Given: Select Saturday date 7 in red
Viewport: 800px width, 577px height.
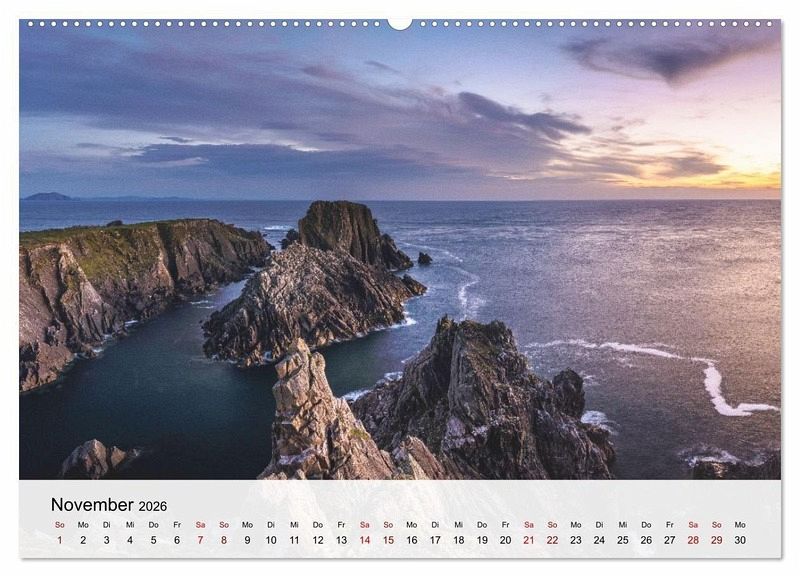Looking at the screenshot, I should 200,540.
